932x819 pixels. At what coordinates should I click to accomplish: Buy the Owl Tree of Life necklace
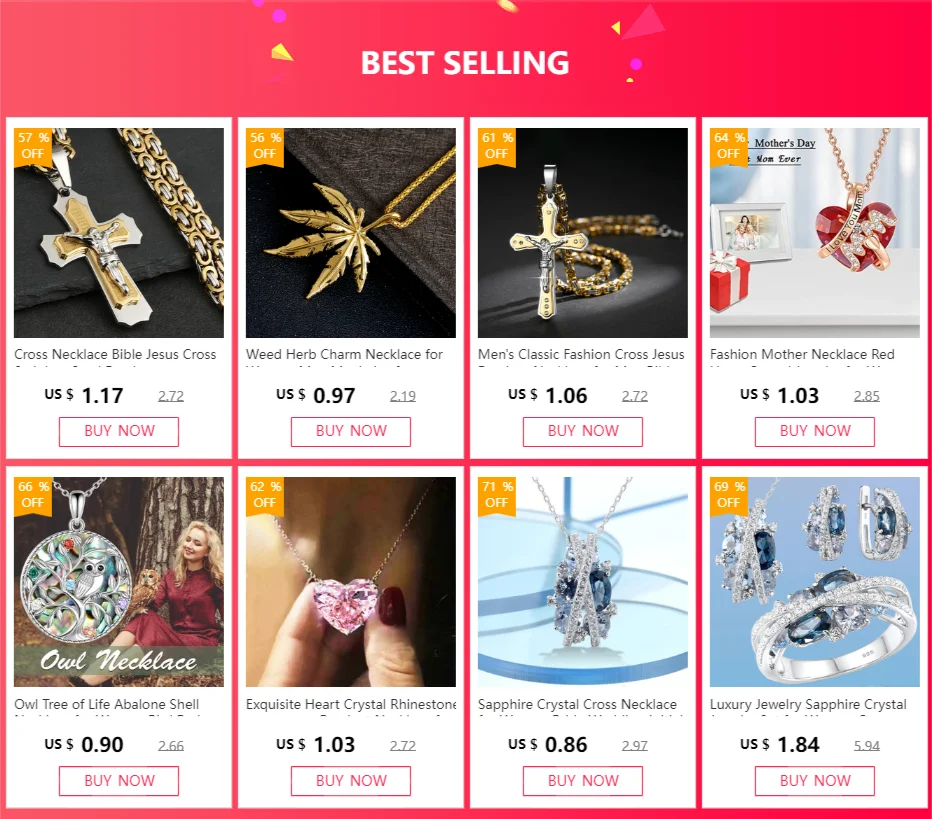[119, 781]
